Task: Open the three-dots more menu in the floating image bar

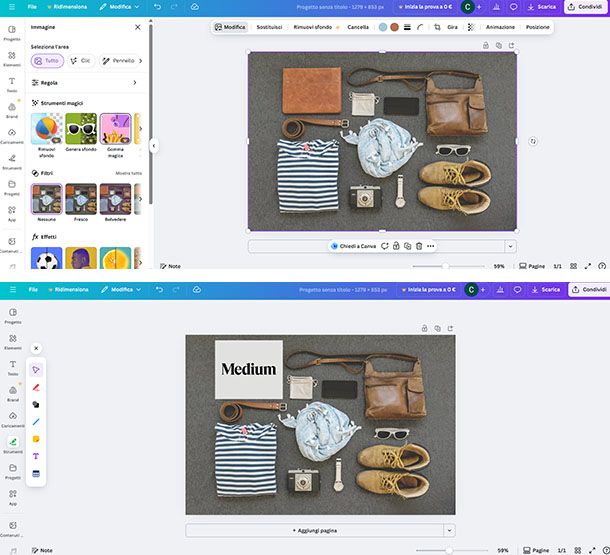Action: tap(430, 246)
